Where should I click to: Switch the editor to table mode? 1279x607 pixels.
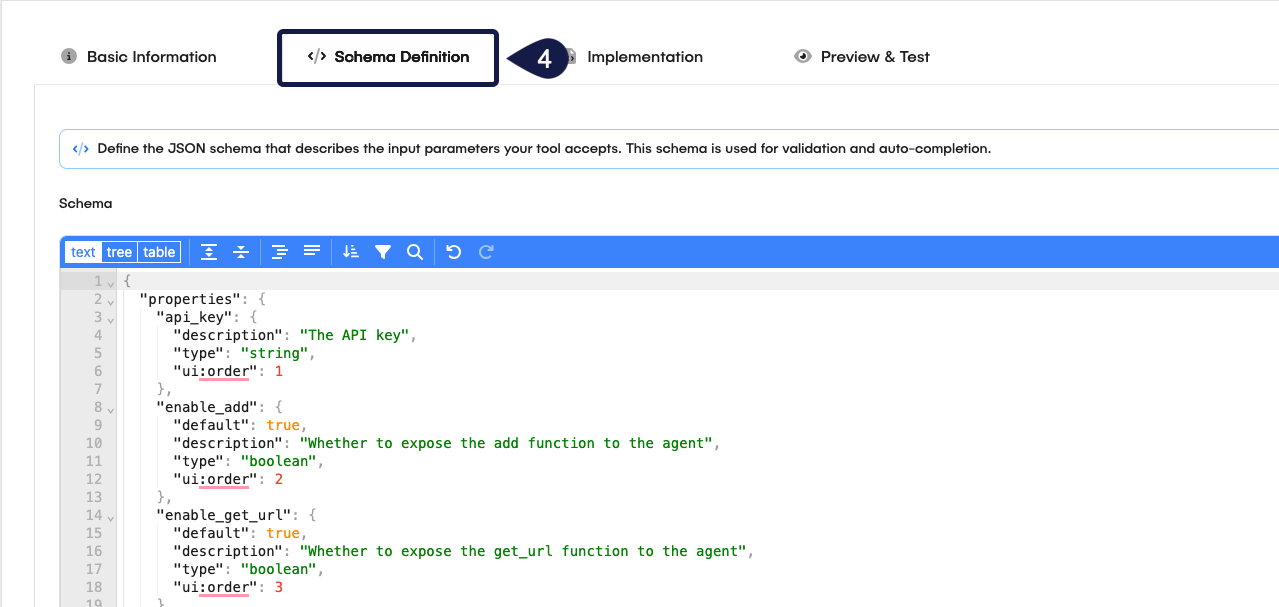[x=159, y=251]
